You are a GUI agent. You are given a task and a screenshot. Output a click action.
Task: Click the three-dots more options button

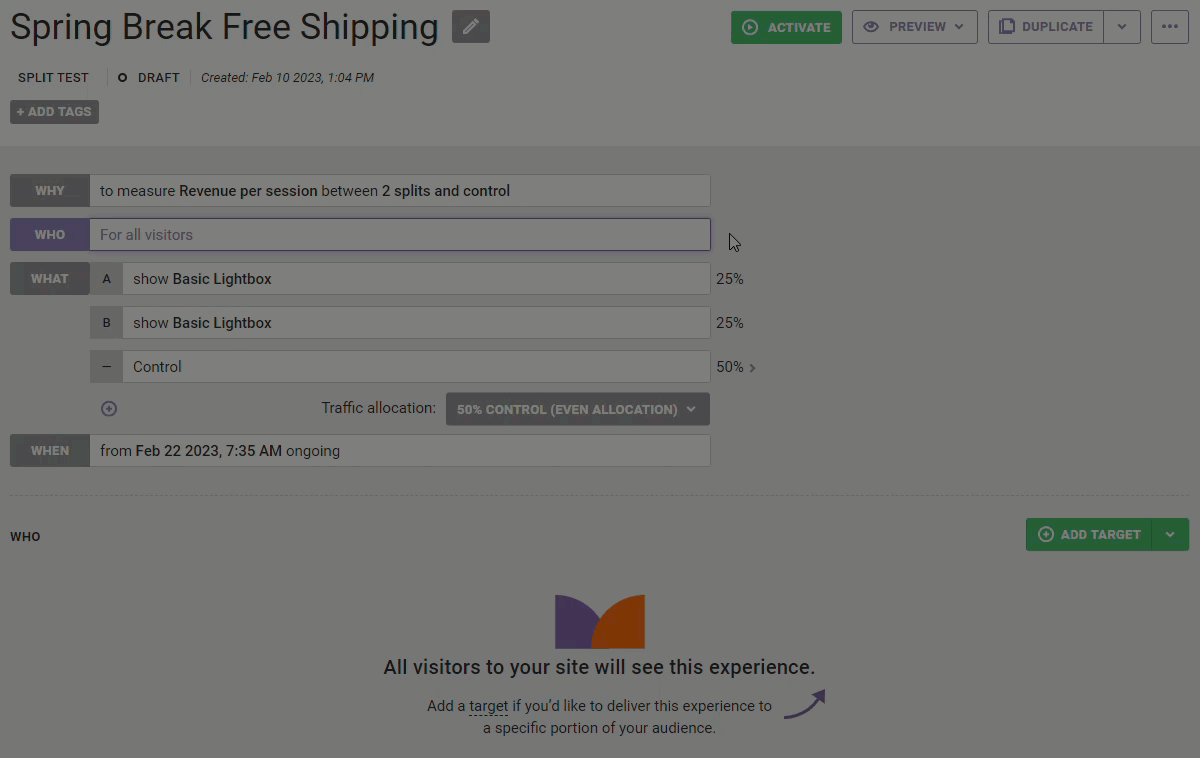click(x=1169, y=27)
